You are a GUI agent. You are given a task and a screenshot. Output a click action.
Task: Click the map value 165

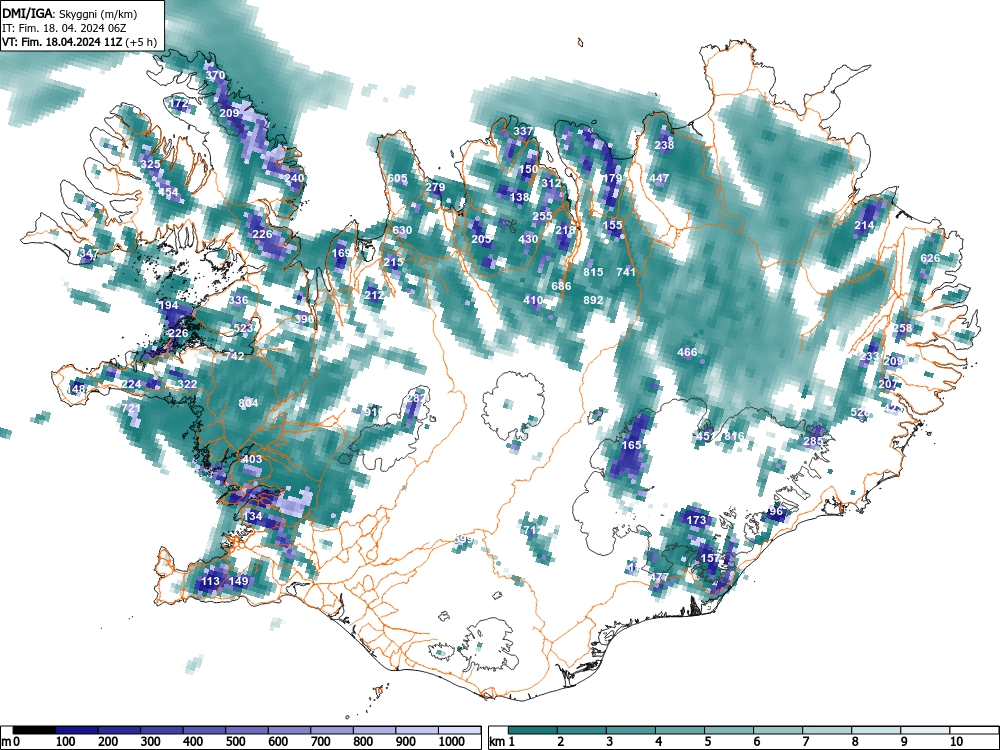(x=631, y=445)
